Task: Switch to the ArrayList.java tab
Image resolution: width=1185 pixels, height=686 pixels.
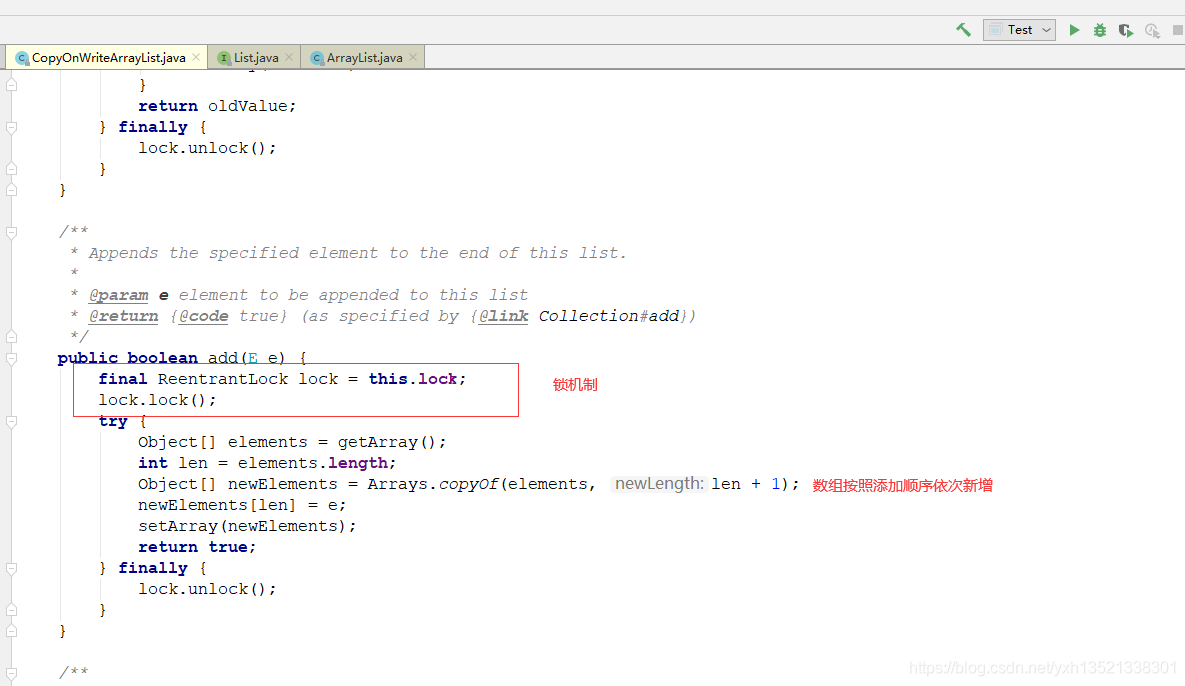Action: pyautogui.click(x=360, y=57)
